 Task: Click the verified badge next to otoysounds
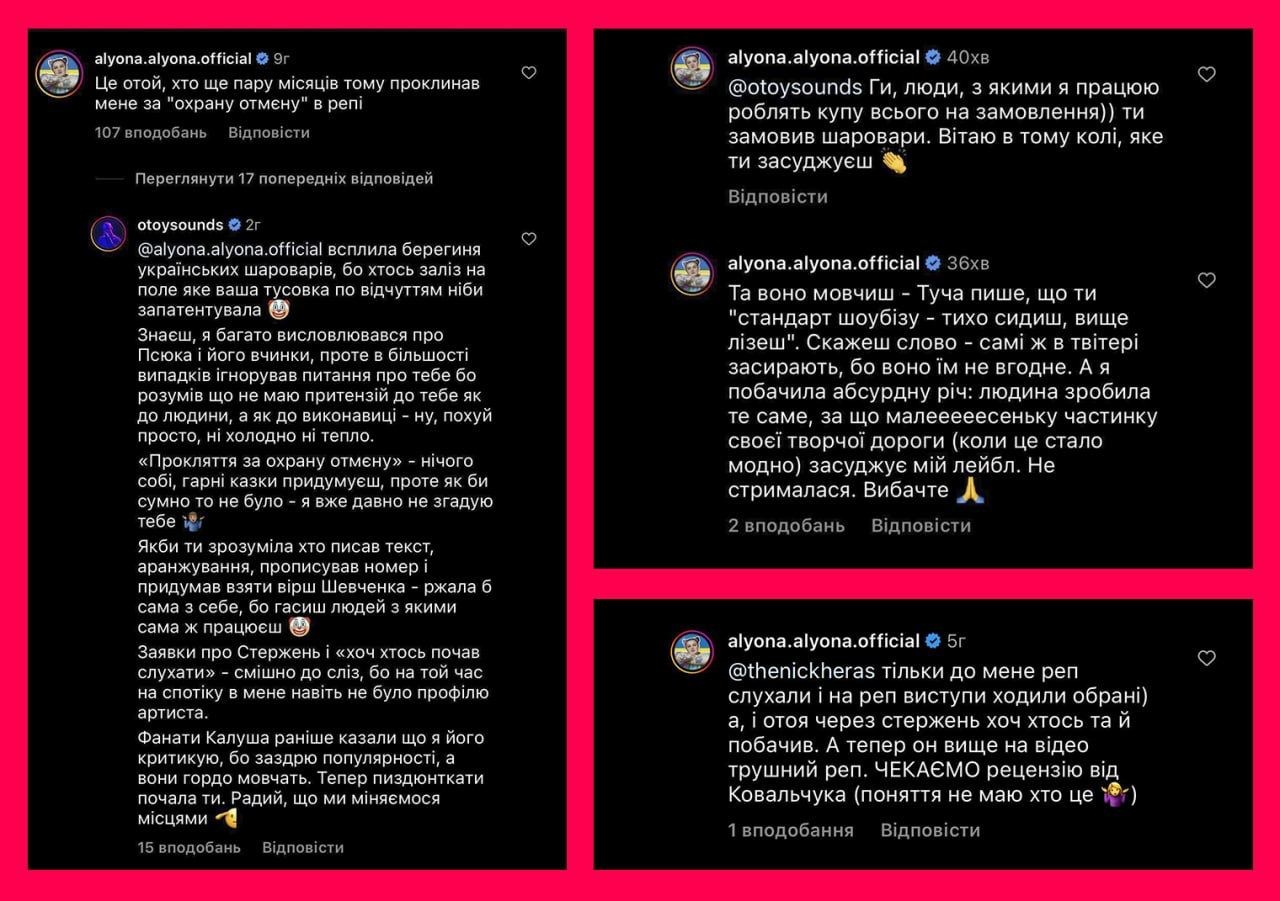pyautogui.click(x=234, y=225)
